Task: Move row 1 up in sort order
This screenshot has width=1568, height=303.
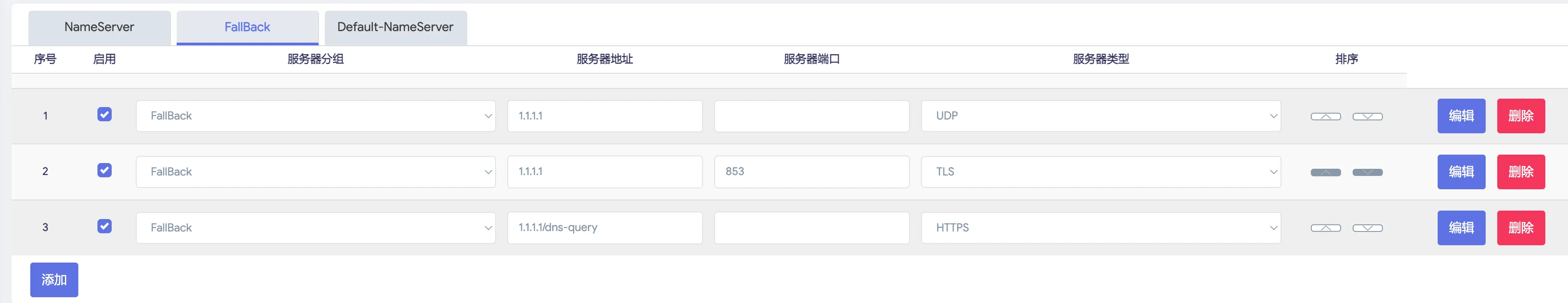Action: pos(1325,116)
